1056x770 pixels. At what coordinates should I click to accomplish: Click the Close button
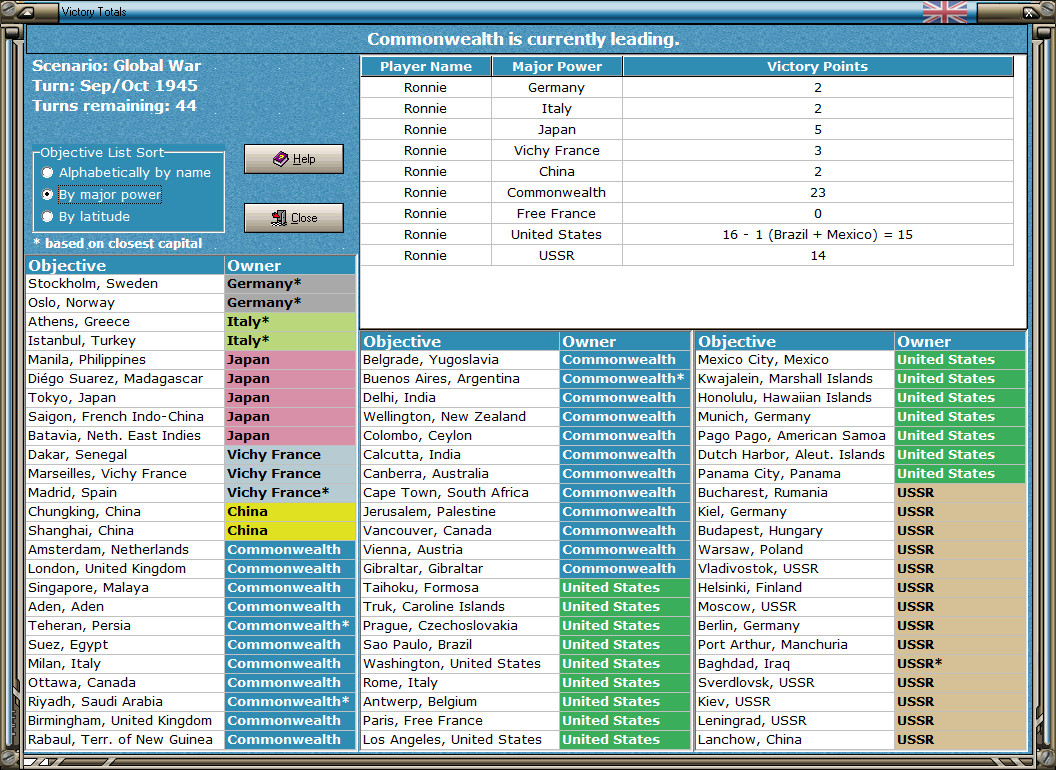tap(294, 218)
